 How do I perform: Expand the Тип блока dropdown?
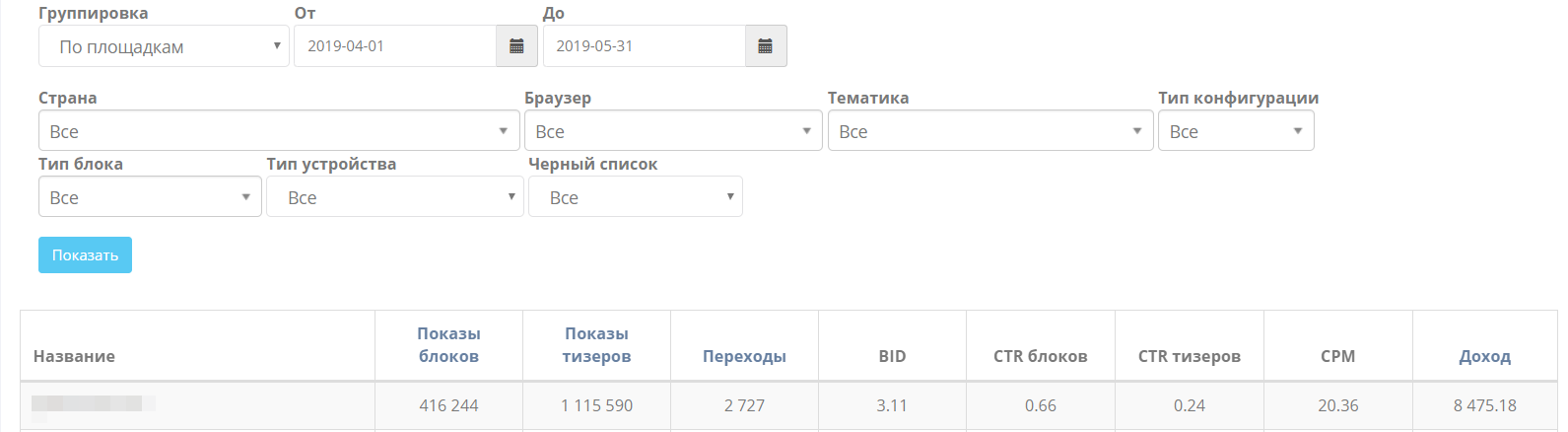[x=150, y=197]
